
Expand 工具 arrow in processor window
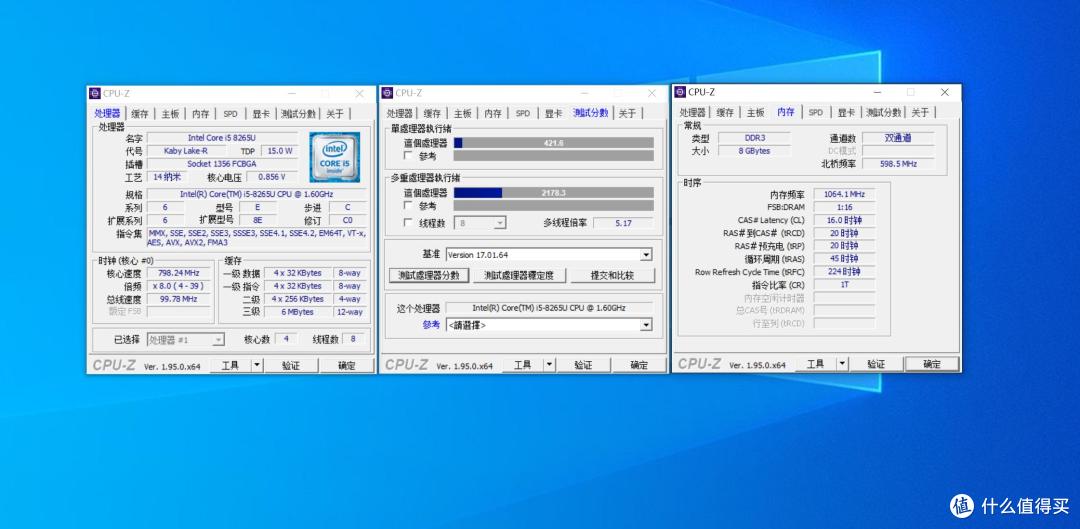pyautogui.click(x=256, y=366)
